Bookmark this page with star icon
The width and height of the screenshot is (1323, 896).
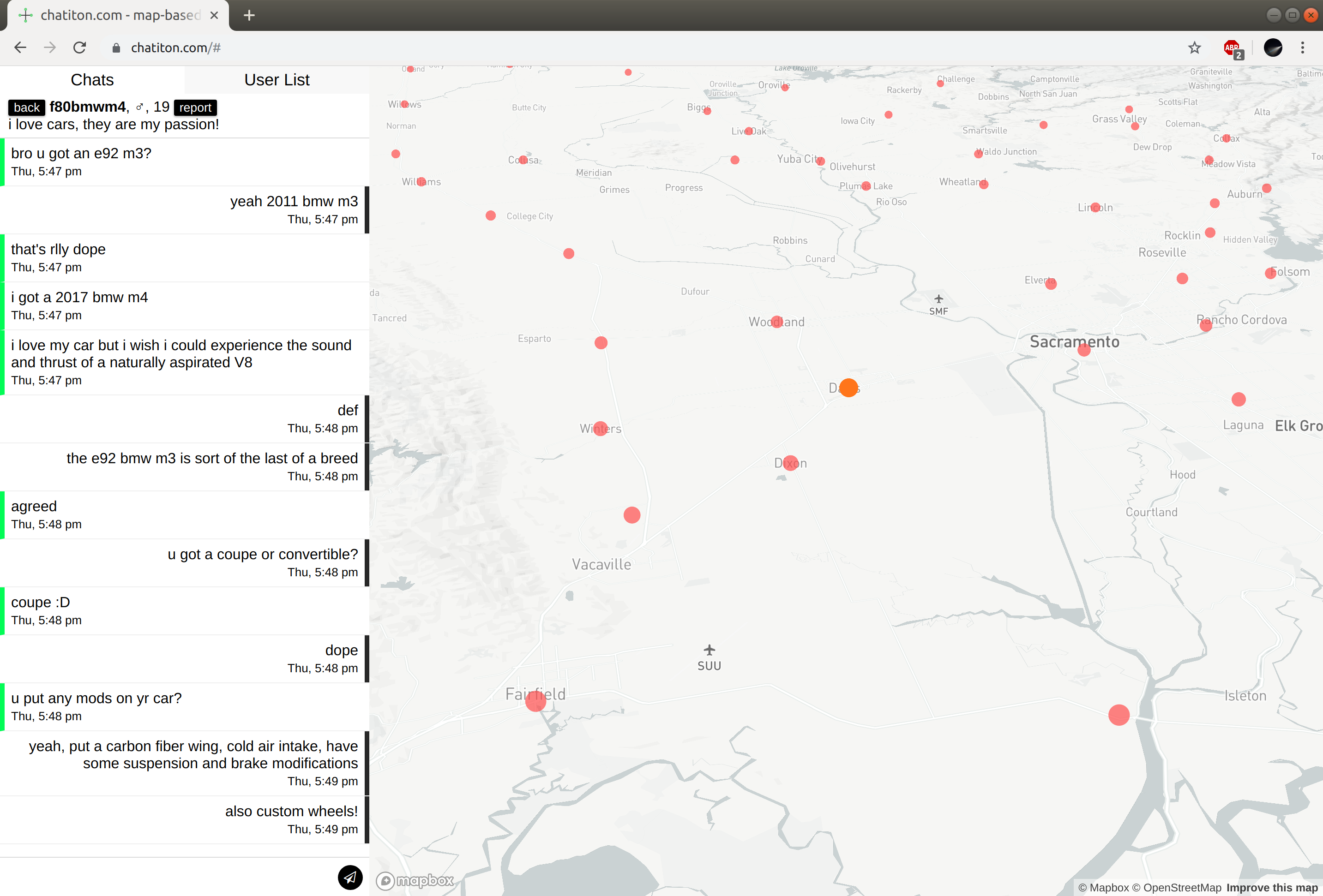point(1194,48)
